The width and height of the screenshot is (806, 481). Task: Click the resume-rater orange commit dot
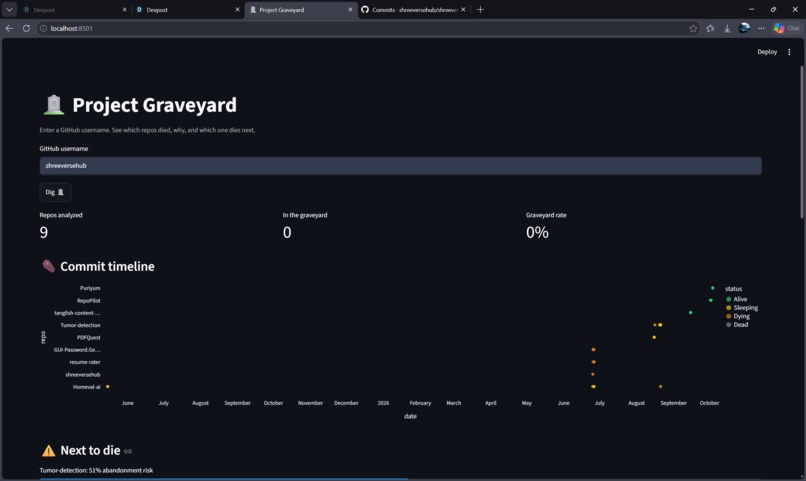tap(593, 362)
